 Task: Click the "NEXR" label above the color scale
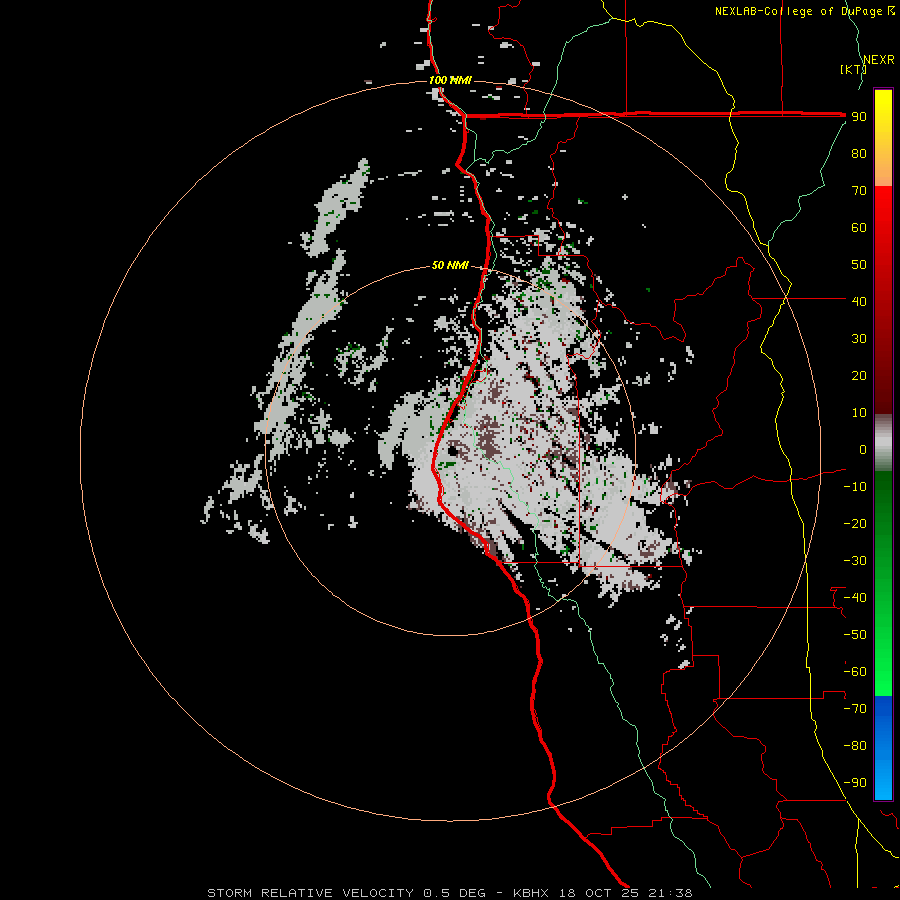(879, 60)
